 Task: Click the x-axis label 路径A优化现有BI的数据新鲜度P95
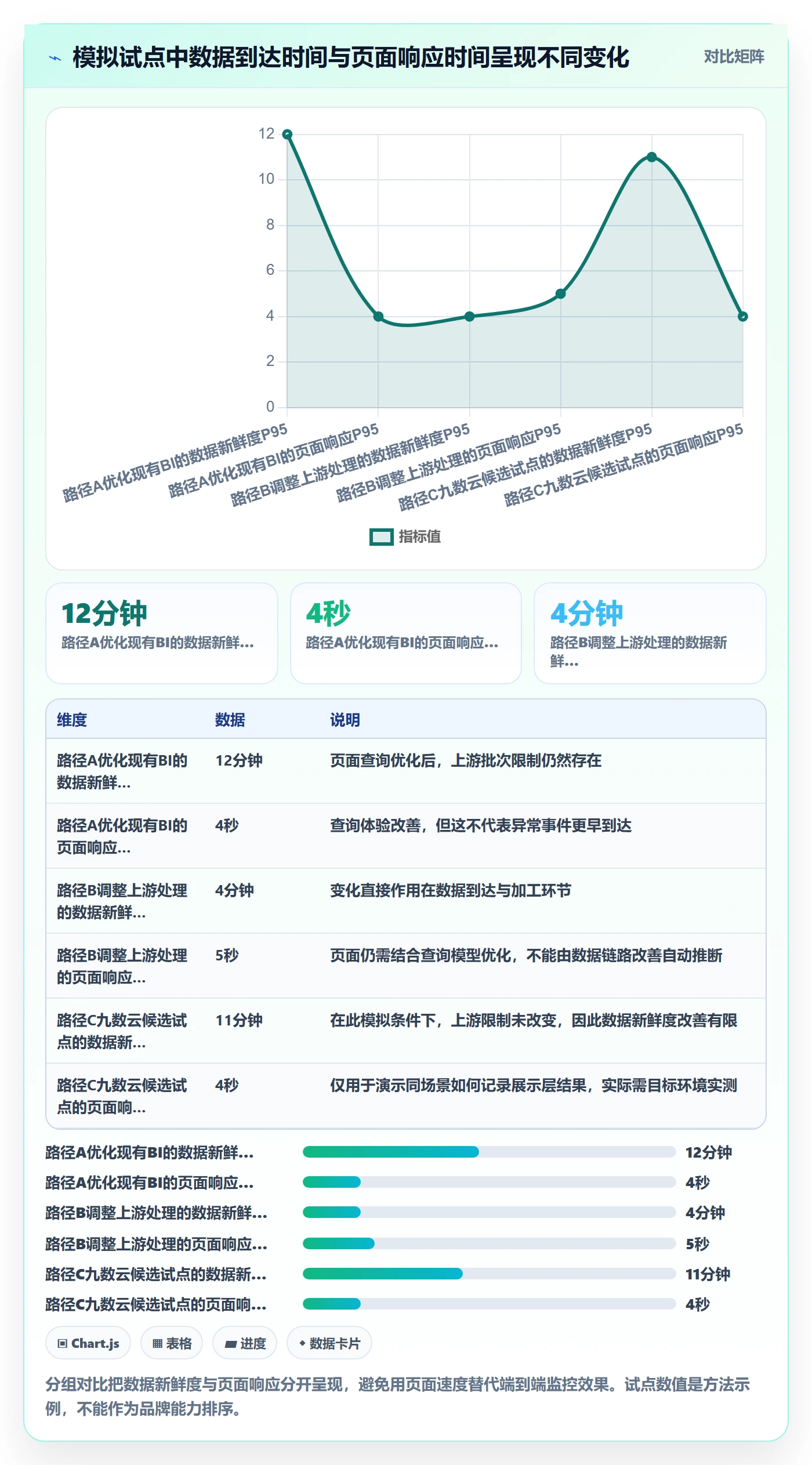[175, 463]
